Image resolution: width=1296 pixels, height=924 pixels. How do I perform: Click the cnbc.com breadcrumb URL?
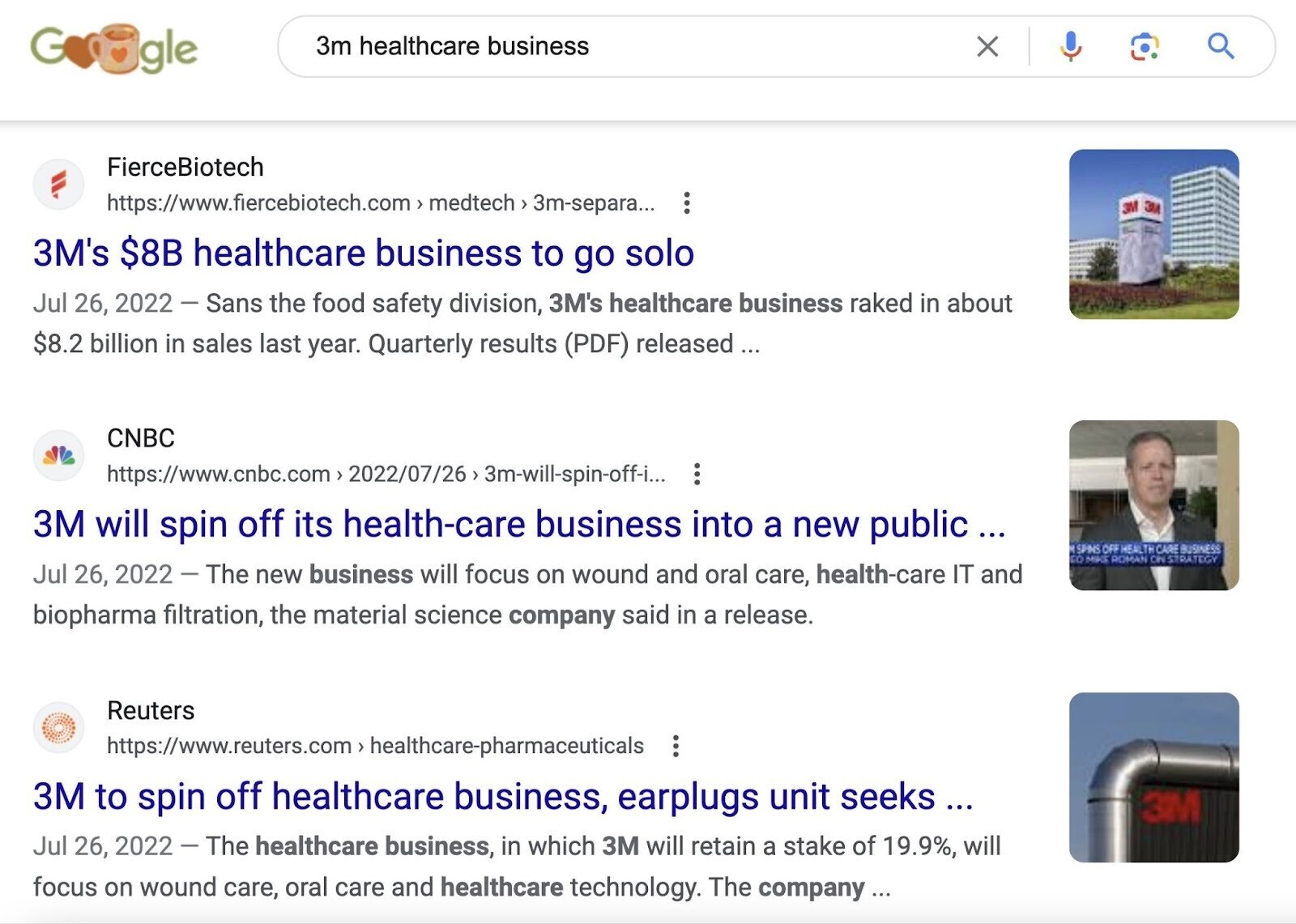click(385, 475)
